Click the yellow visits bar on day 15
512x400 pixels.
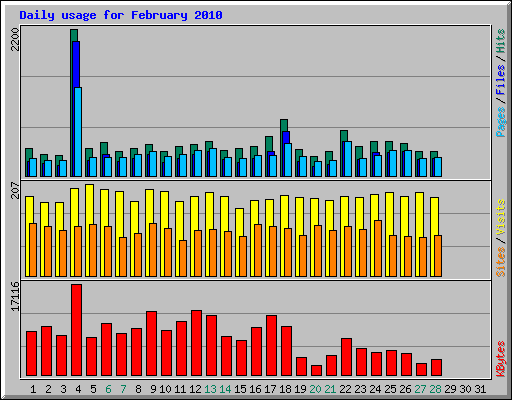click(239, 222)
